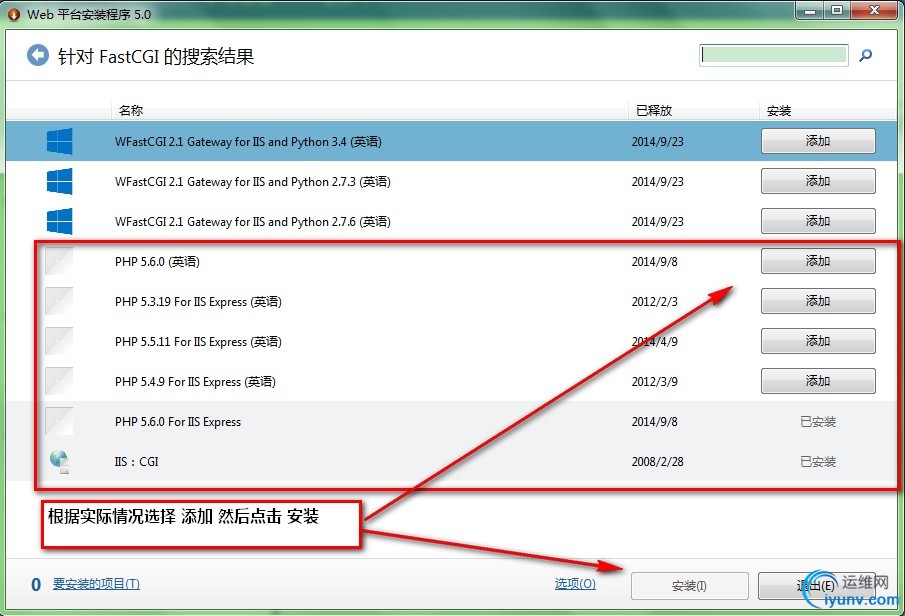Click the PHP 5.6.0 (英语) row icon
905x616 pixels.
[59, 261]
